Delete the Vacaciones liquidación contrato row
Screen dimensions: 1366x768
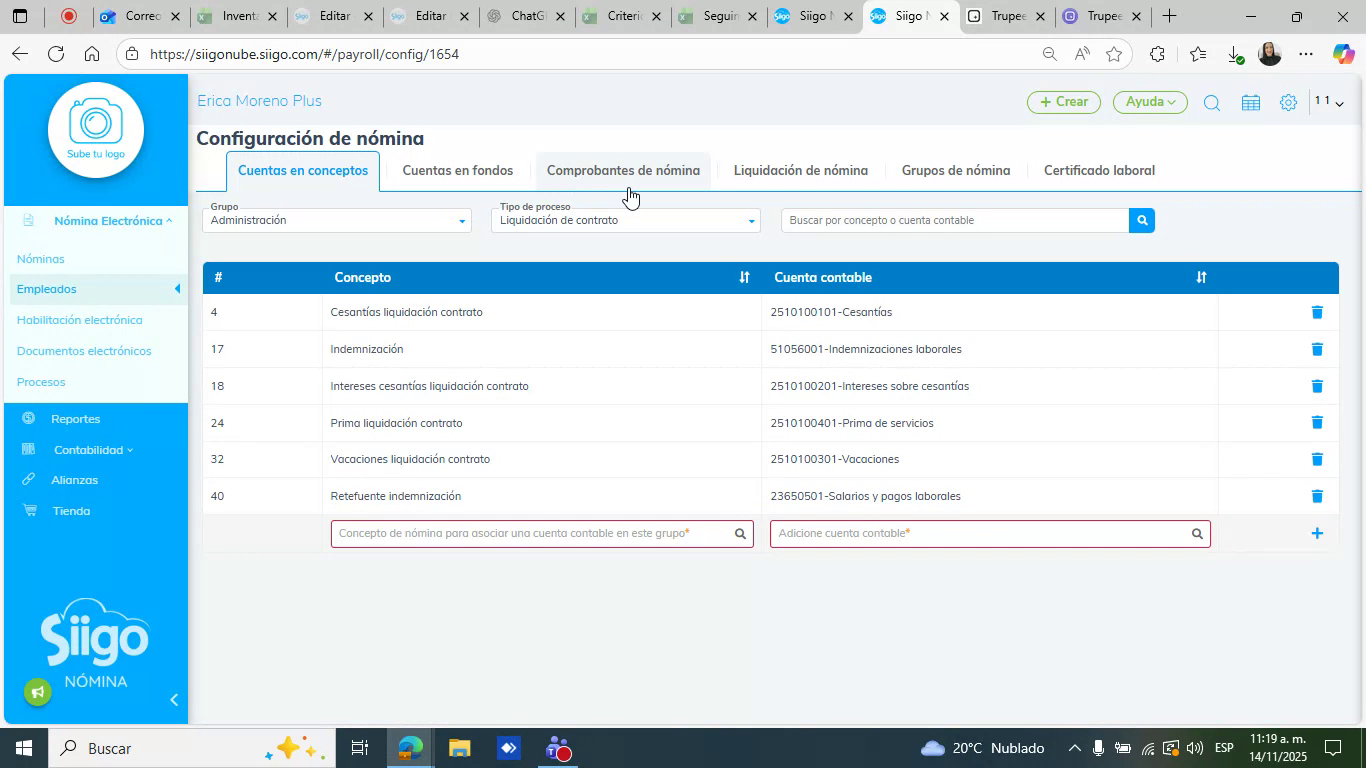tap(1317, 459)
